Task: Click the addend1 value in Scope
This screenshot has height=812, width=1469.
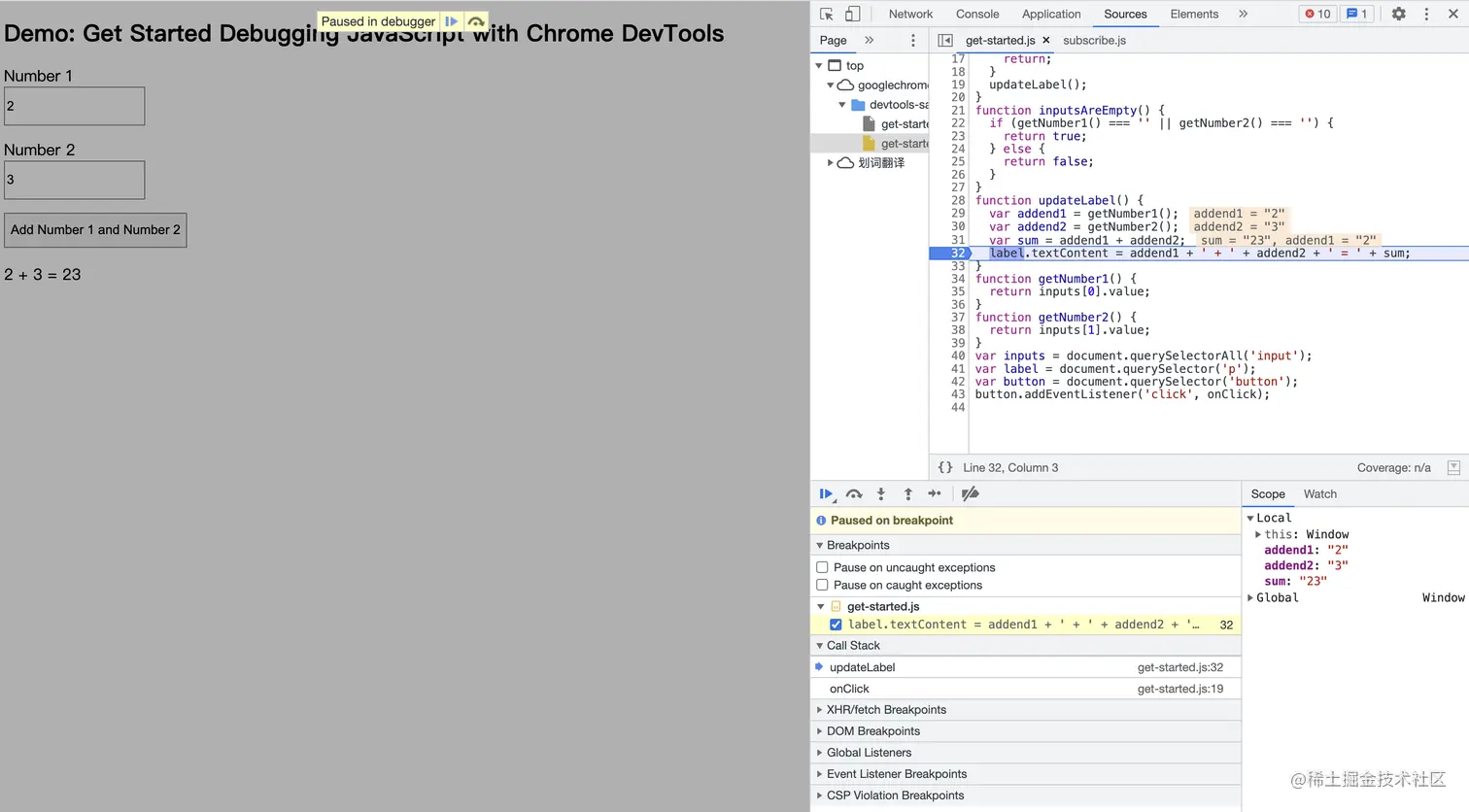Action: click(x=1338, y=550)
